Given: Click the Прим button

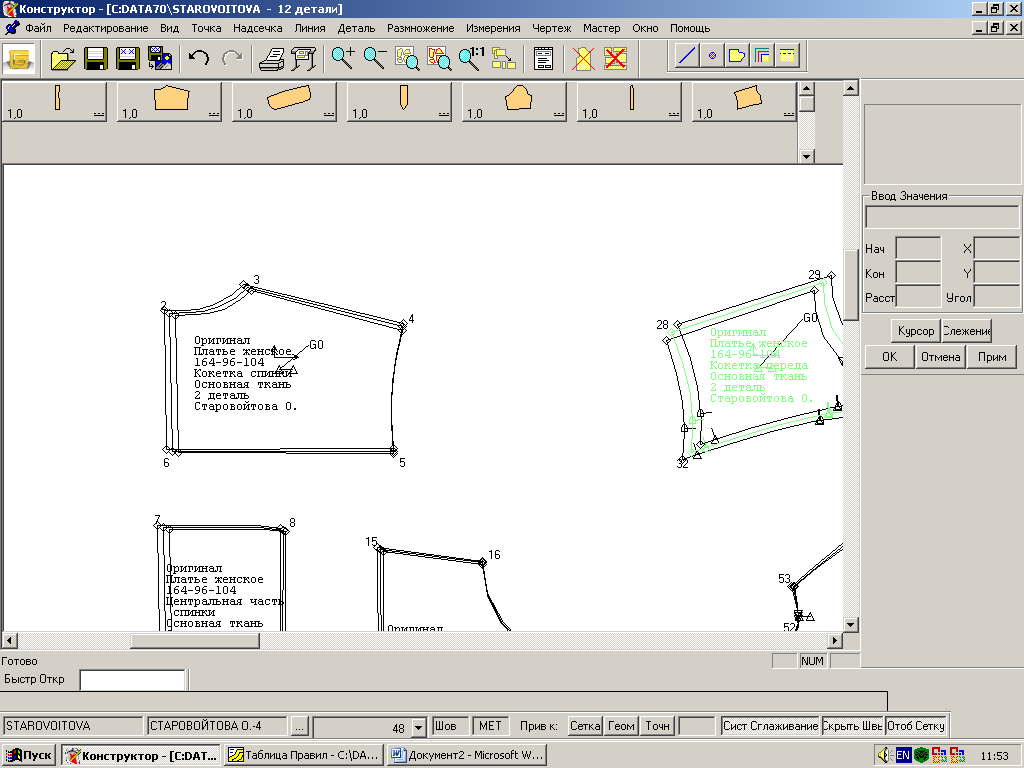Looking at the screenshot, I should (x=992, y=357).
